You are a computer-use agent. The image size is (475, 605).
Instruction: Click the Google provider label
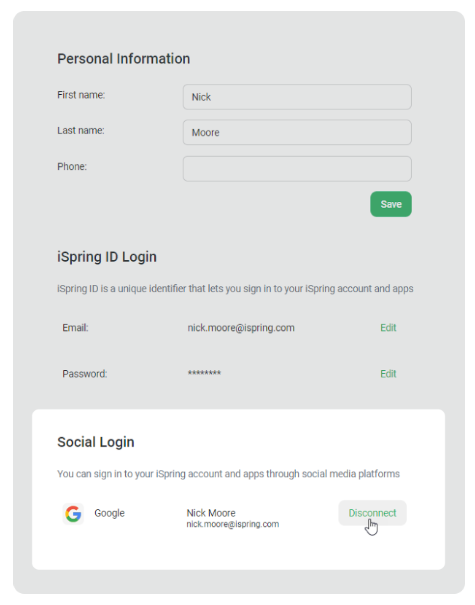[x=110, y=513]
